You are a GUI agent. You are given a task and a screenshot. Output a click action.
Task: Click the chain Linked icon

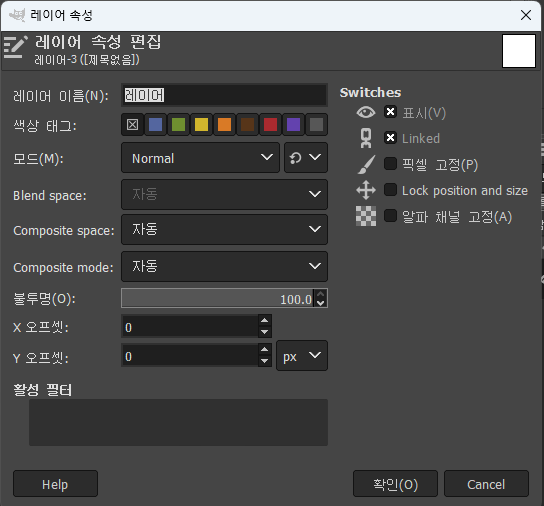366,138
